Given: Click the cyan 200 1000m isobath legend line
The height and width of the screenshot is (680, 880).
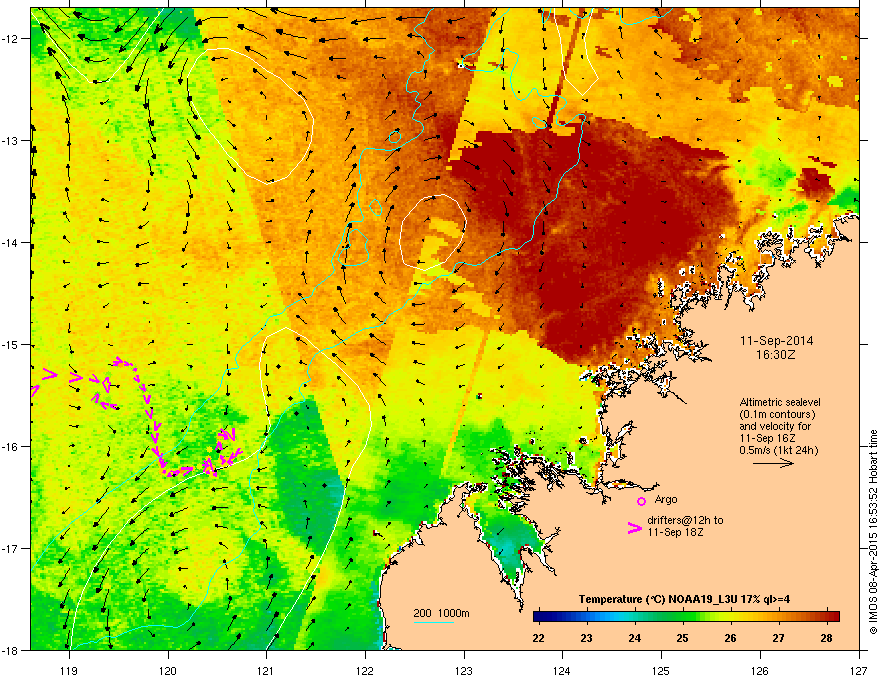Looking at the screenshot, I should [434, 622].
